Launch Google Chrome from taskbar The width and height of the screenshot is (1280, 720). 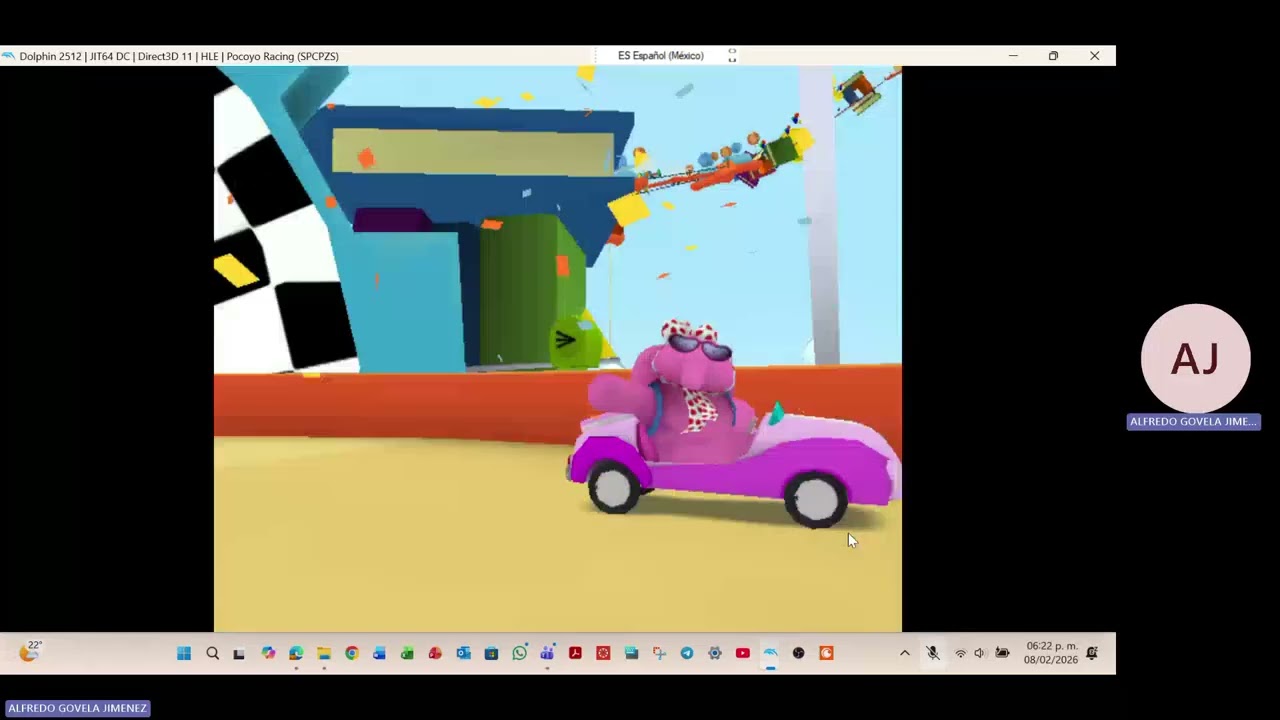pos(352,653)
